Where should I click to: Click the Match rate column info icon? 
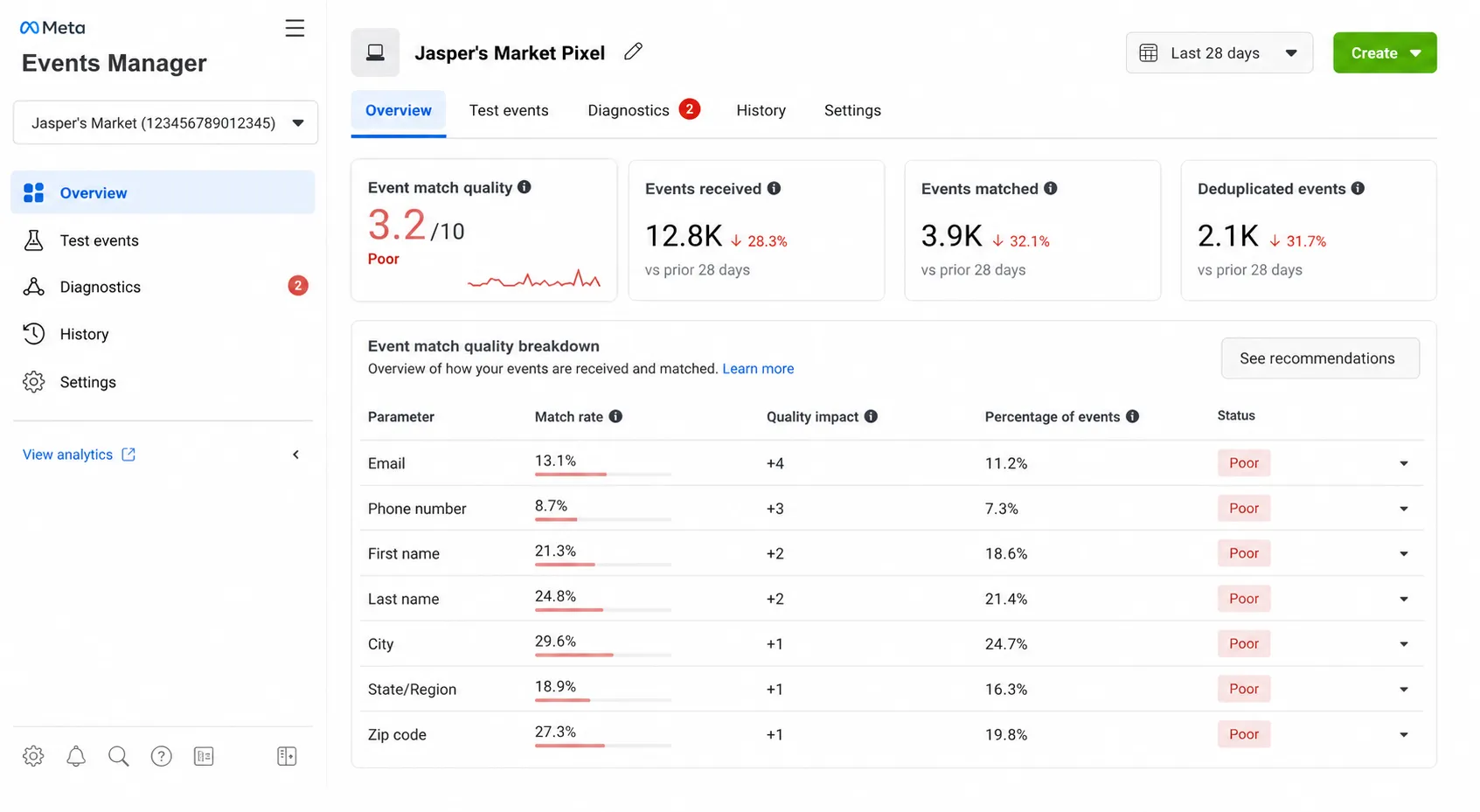(615, 416)
